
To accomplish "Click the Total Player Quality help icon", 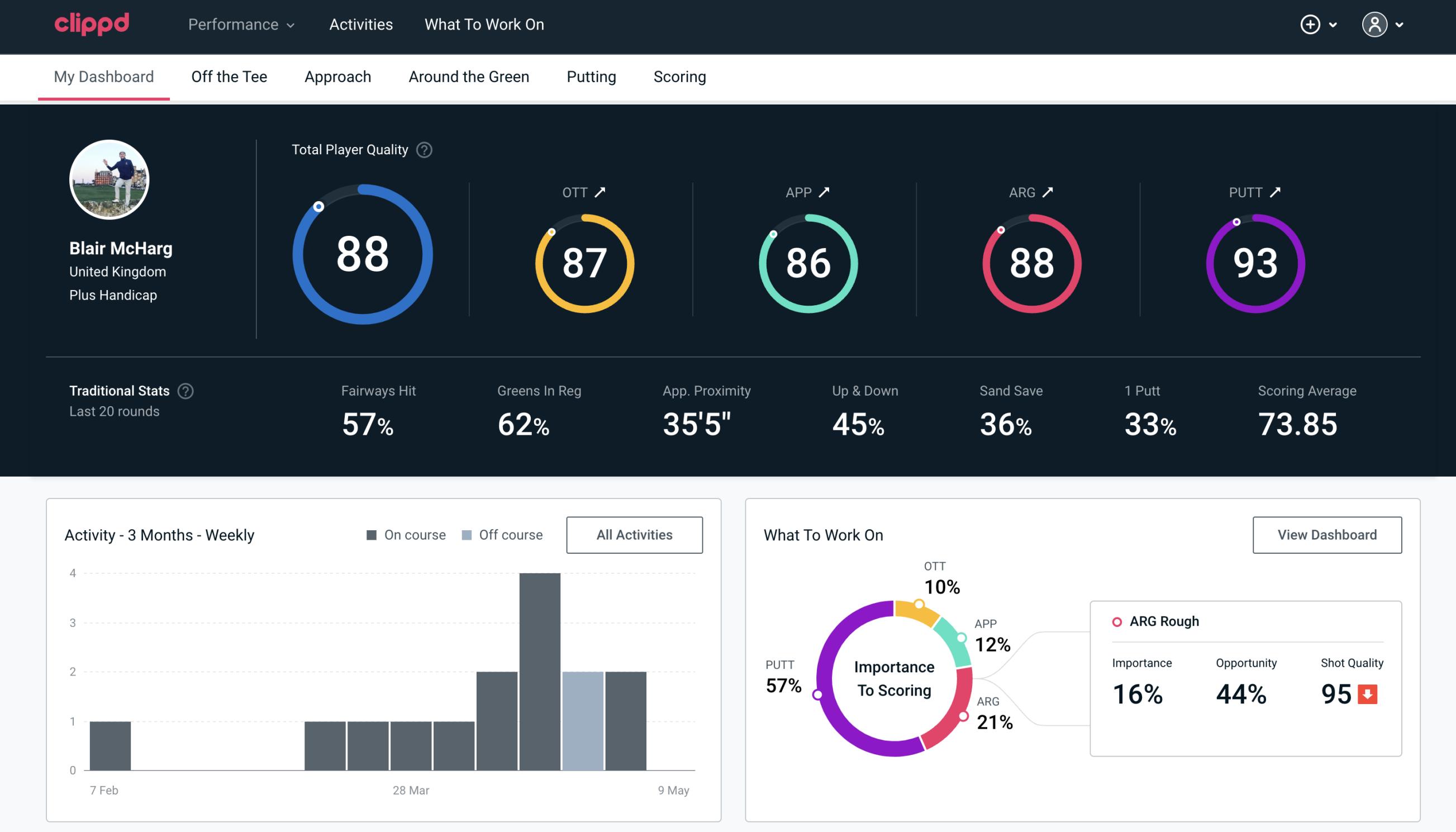I will pos(423,150).
